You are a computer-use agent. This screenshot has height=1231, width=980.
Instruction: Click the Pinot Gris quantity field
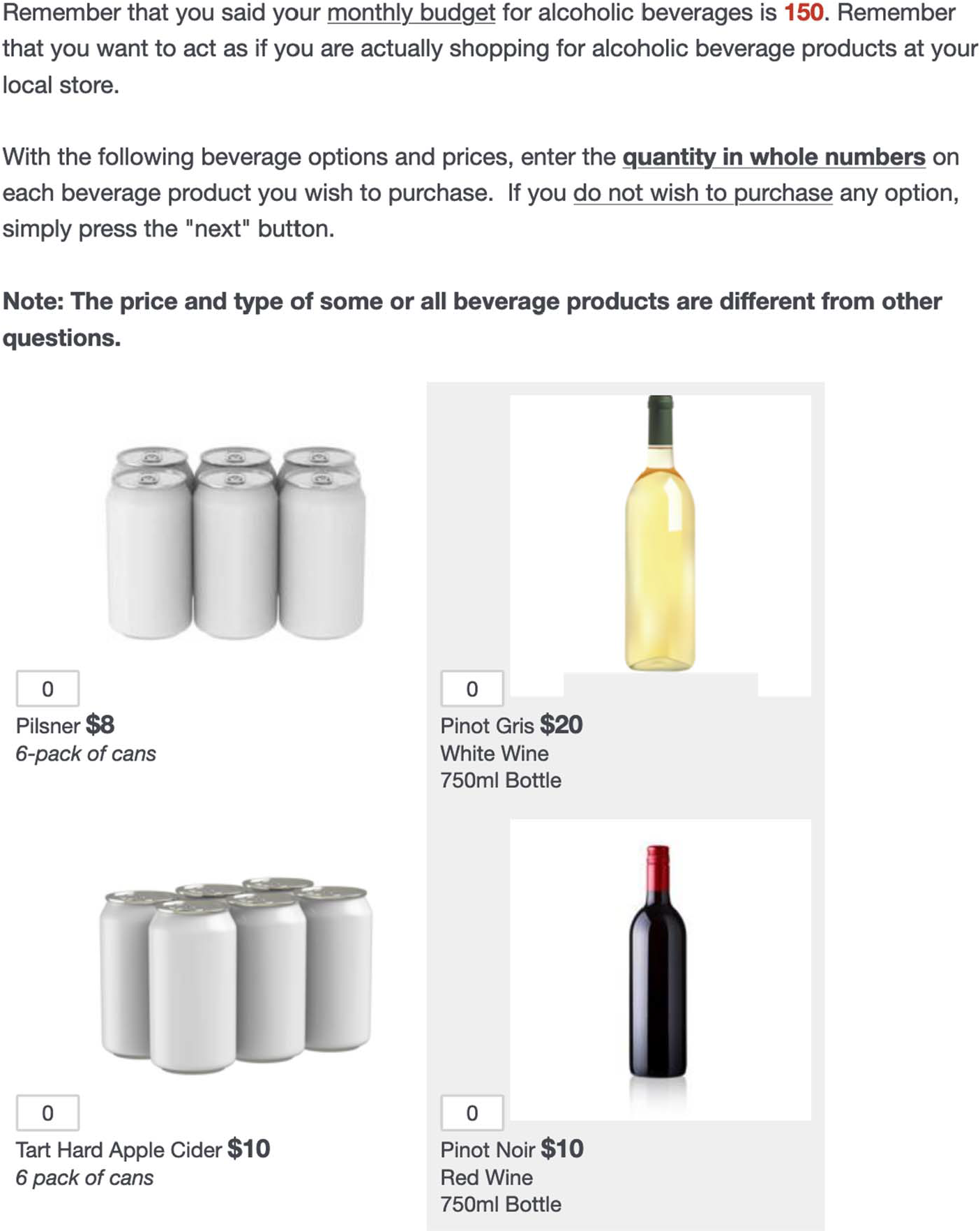pyautogui.click(x=472, y=689)
